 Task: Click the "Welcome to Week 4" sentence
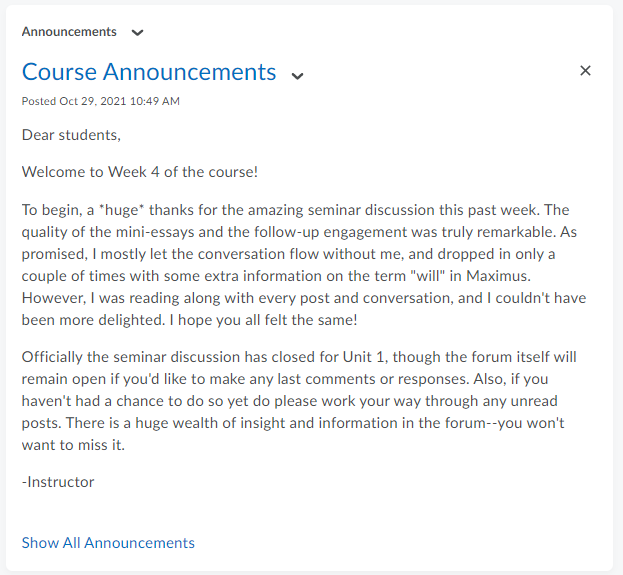(x=140, y=172)
